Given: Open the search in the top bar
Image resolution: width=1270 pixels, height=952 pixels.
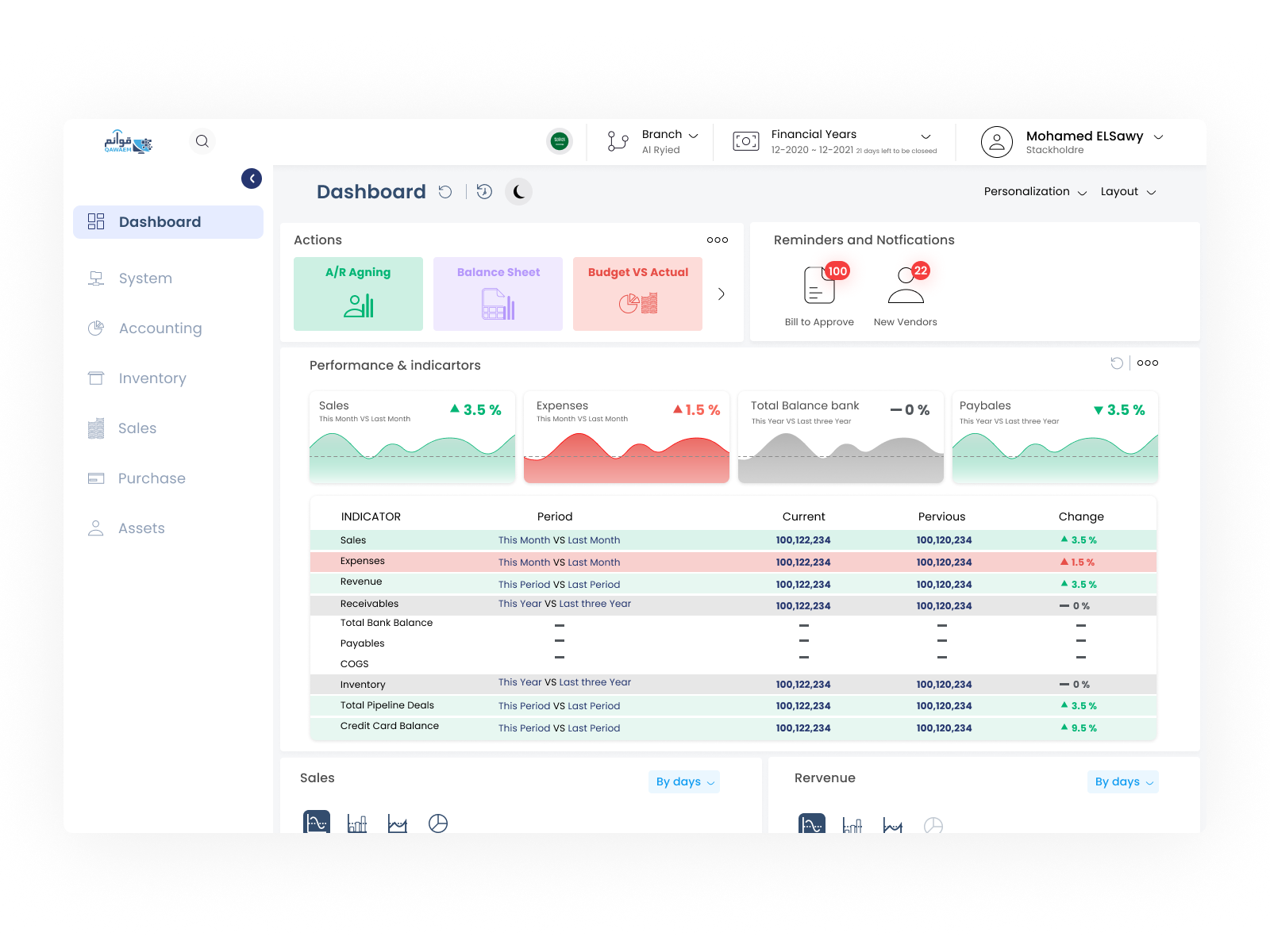Looking at the screenshot, I should (x=202, y=140).
